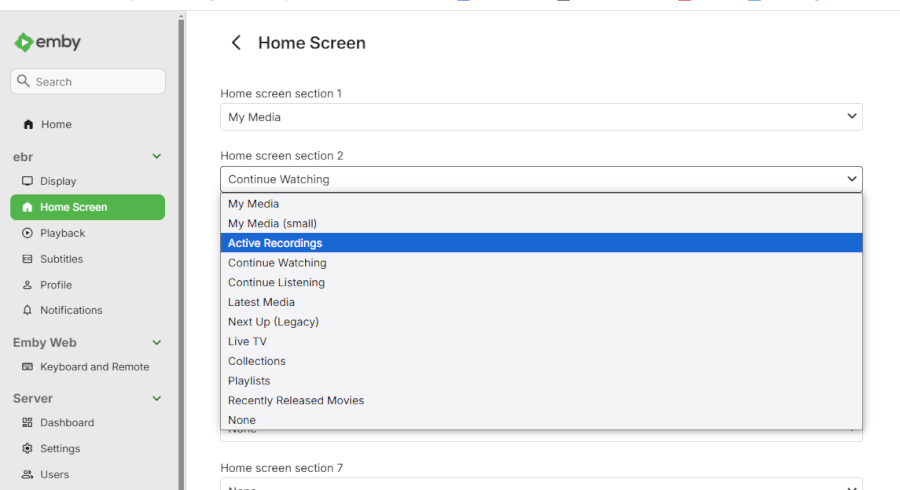
Task: Collapse the Server sidebar section
Action: tap(156, 399)
